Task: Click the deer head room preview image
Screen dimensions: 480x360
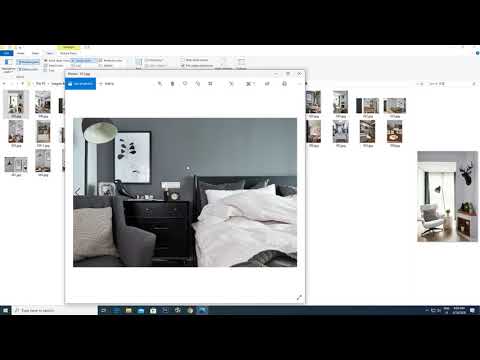Action: point(447,196)
